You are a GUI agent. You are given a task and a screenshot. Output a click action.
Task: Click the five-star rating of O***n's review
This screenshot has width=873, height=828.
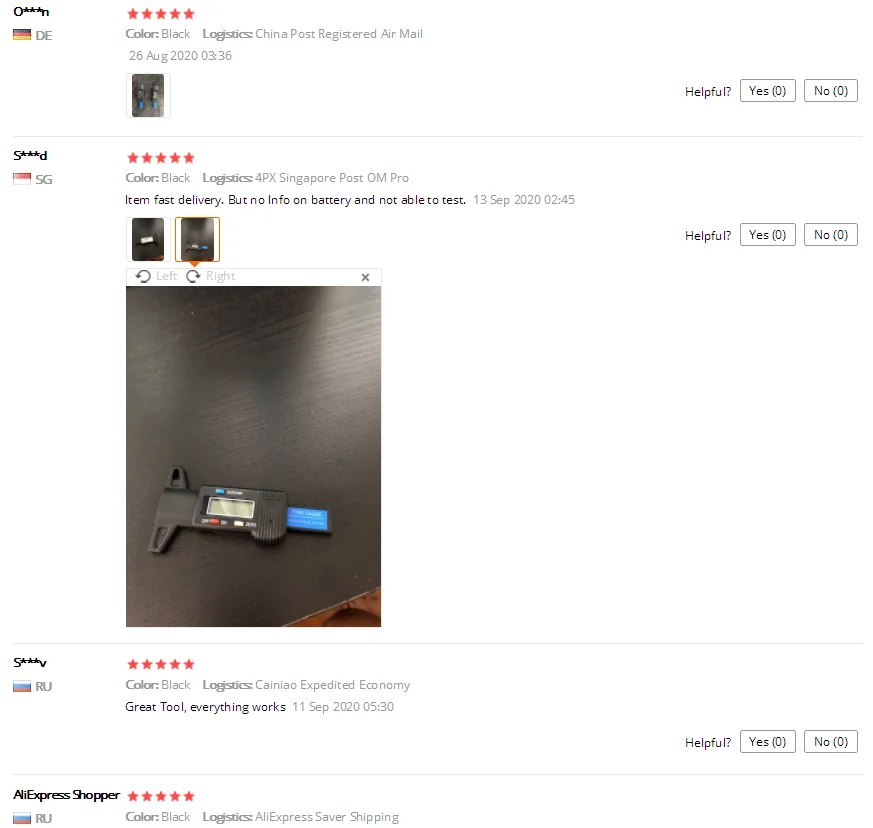pos(161,14)
